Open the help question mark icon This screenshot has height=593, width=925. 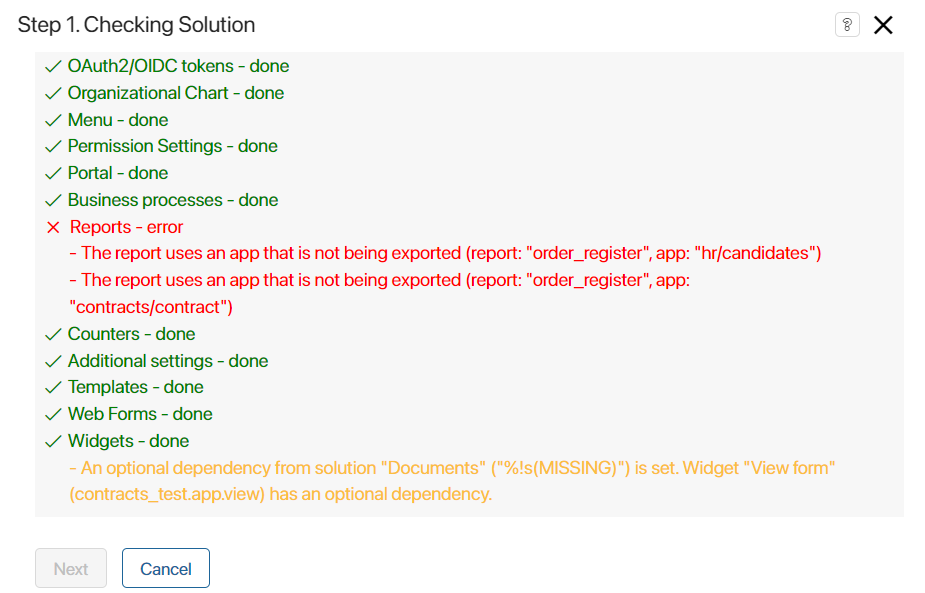[847, 25]
